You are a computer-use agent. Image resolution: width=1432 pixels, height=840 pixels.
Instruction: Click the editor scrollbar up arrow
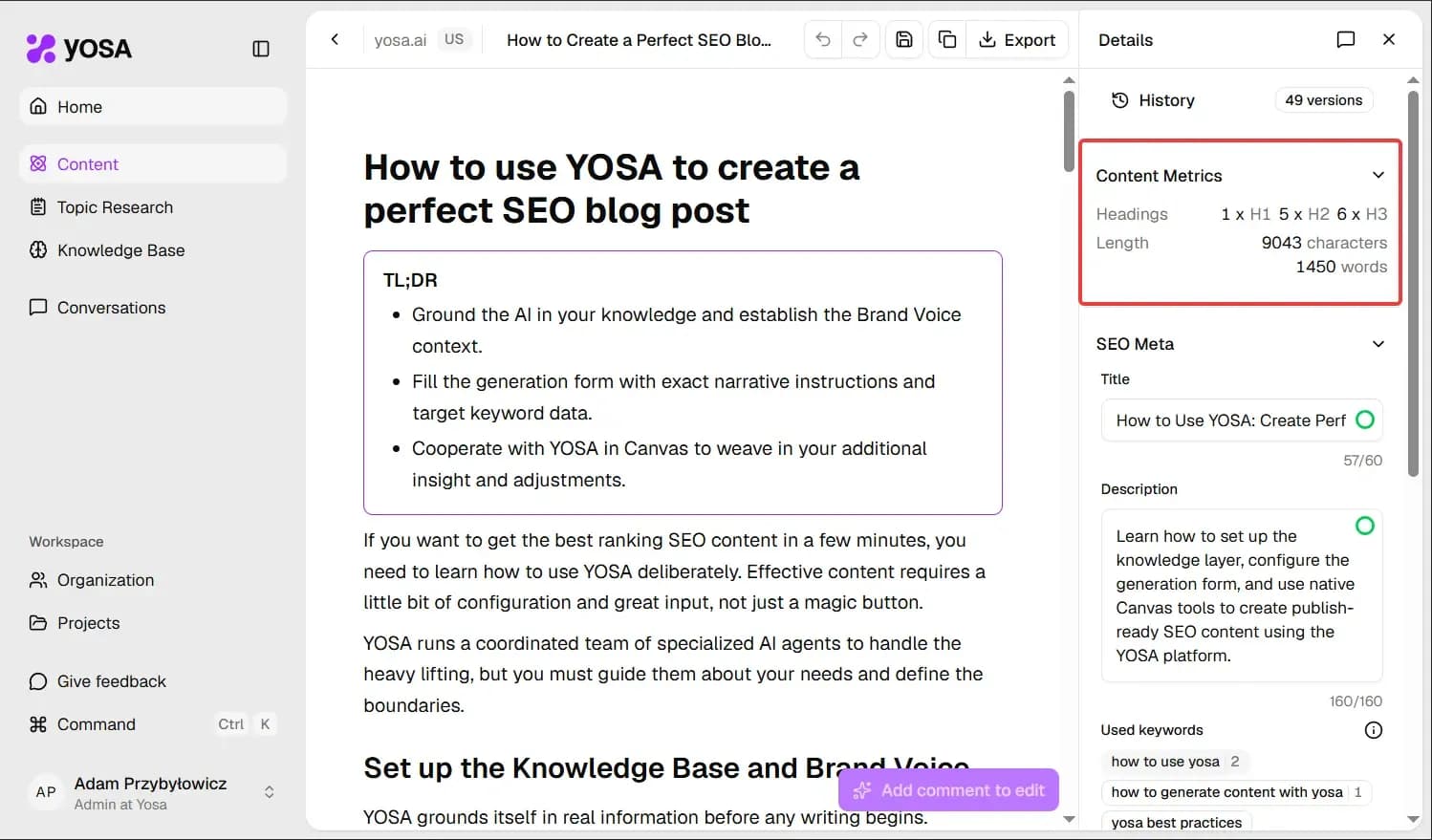coord(1069,80)
